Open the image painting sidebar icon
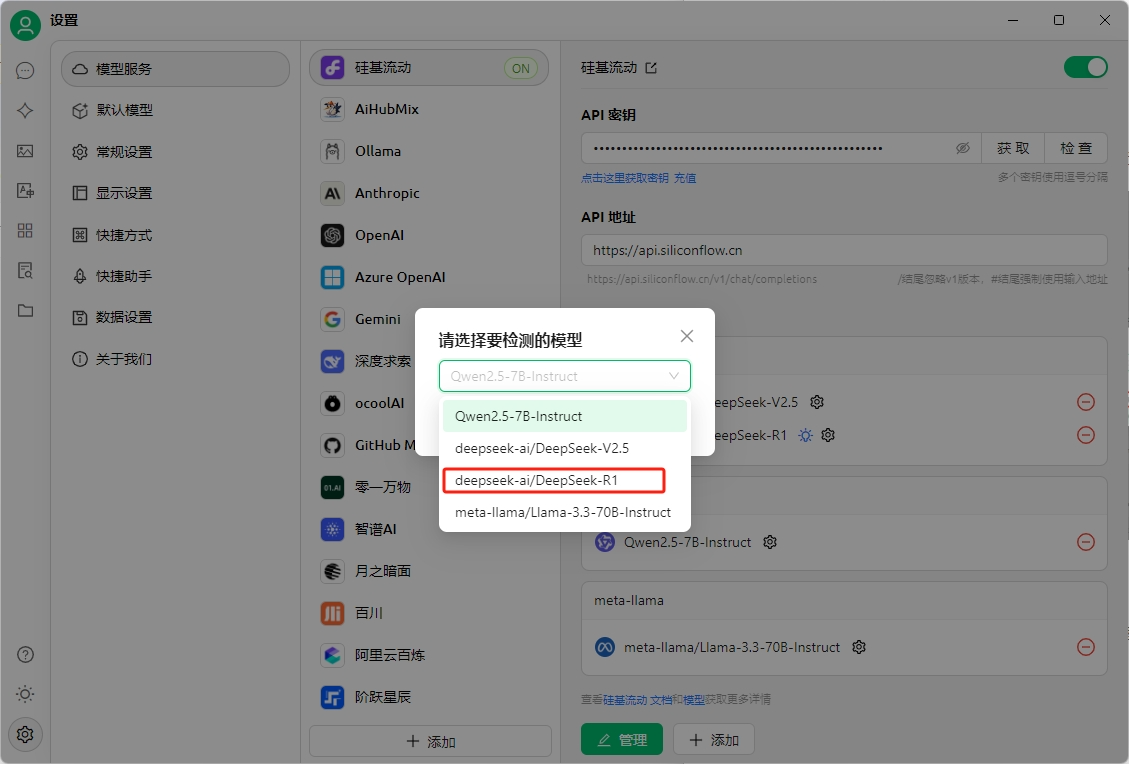The image size is (1129, 764). pos(25,150)
